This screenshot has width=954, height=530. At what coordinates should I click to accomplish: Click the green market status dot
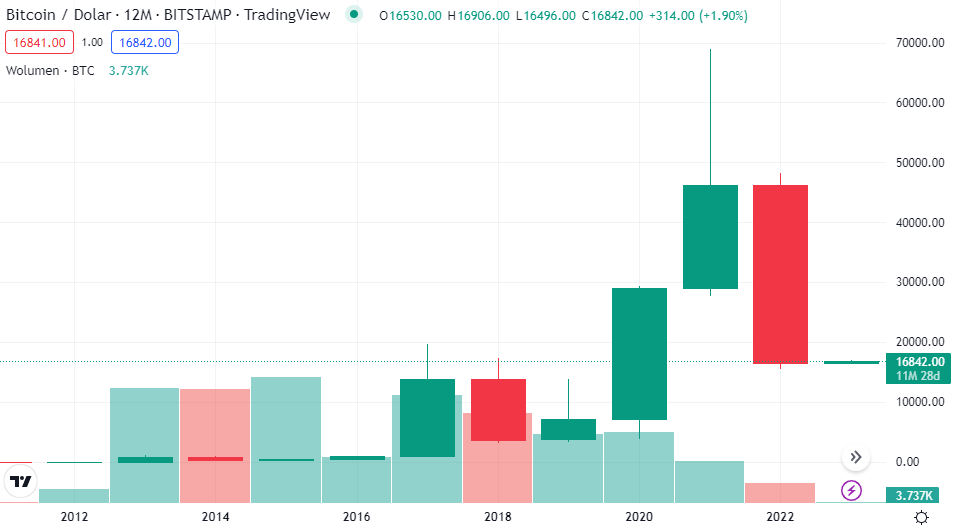coord(353,16)
